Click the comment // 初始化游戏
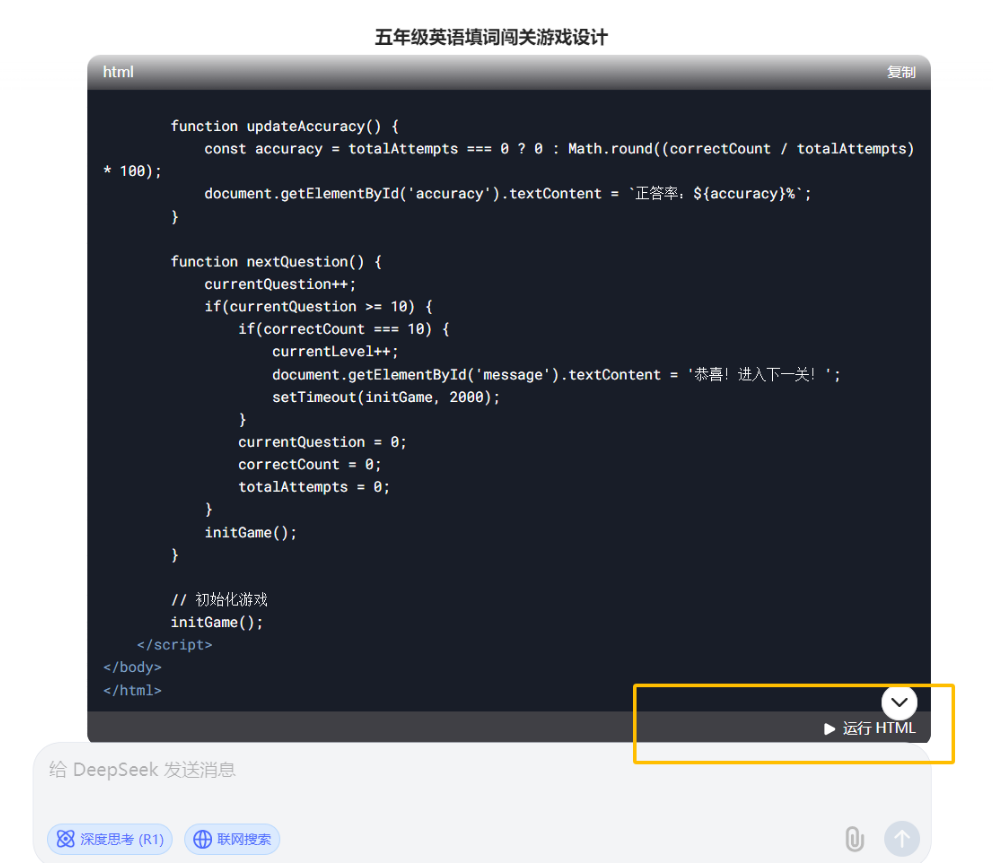The image size is (993, 863). 219,600
